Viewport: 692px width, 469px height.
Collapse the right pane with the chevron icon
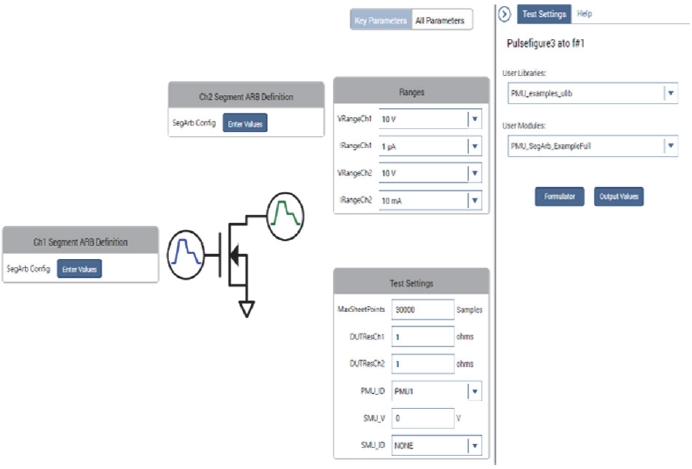(504, 14)
